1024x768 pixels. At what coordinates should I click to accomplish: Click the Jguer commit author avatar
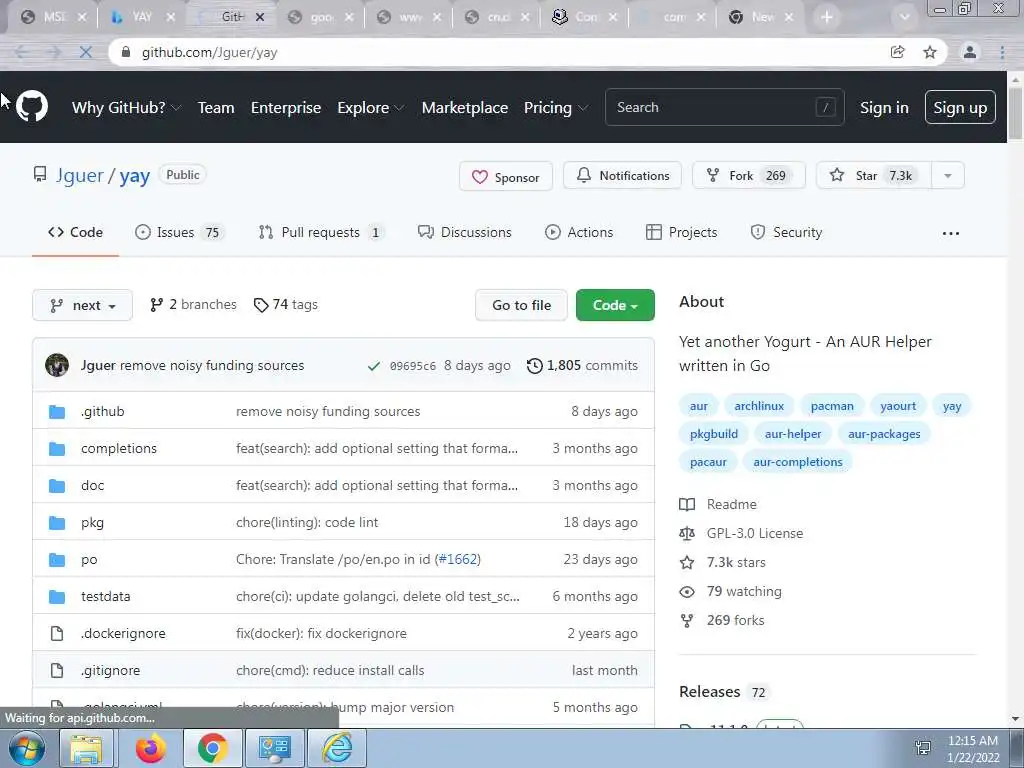point(57,365)
